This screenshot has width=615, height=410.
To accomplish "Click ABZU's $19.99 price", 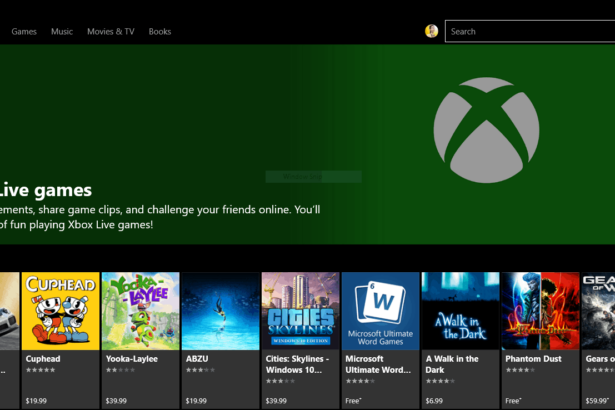I will [x=196, y=401].
